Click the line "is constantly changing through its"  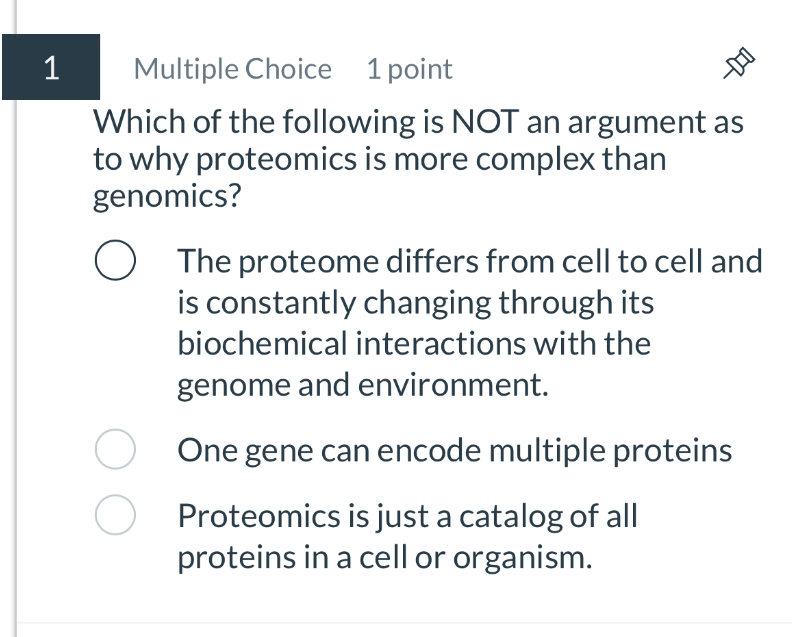[415, 303]
